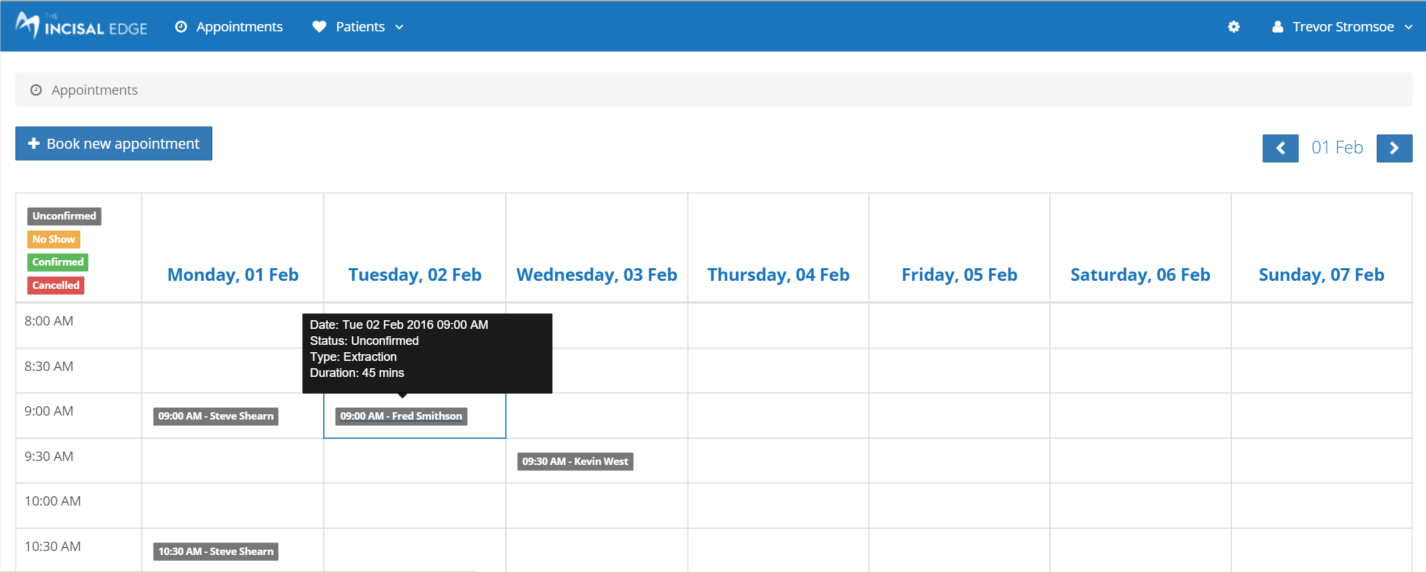Open the 10:30 AM Steve Shearn appointment
This screenshot has width=1426, height=572.
pyautogui.click(x=216, y=551)
